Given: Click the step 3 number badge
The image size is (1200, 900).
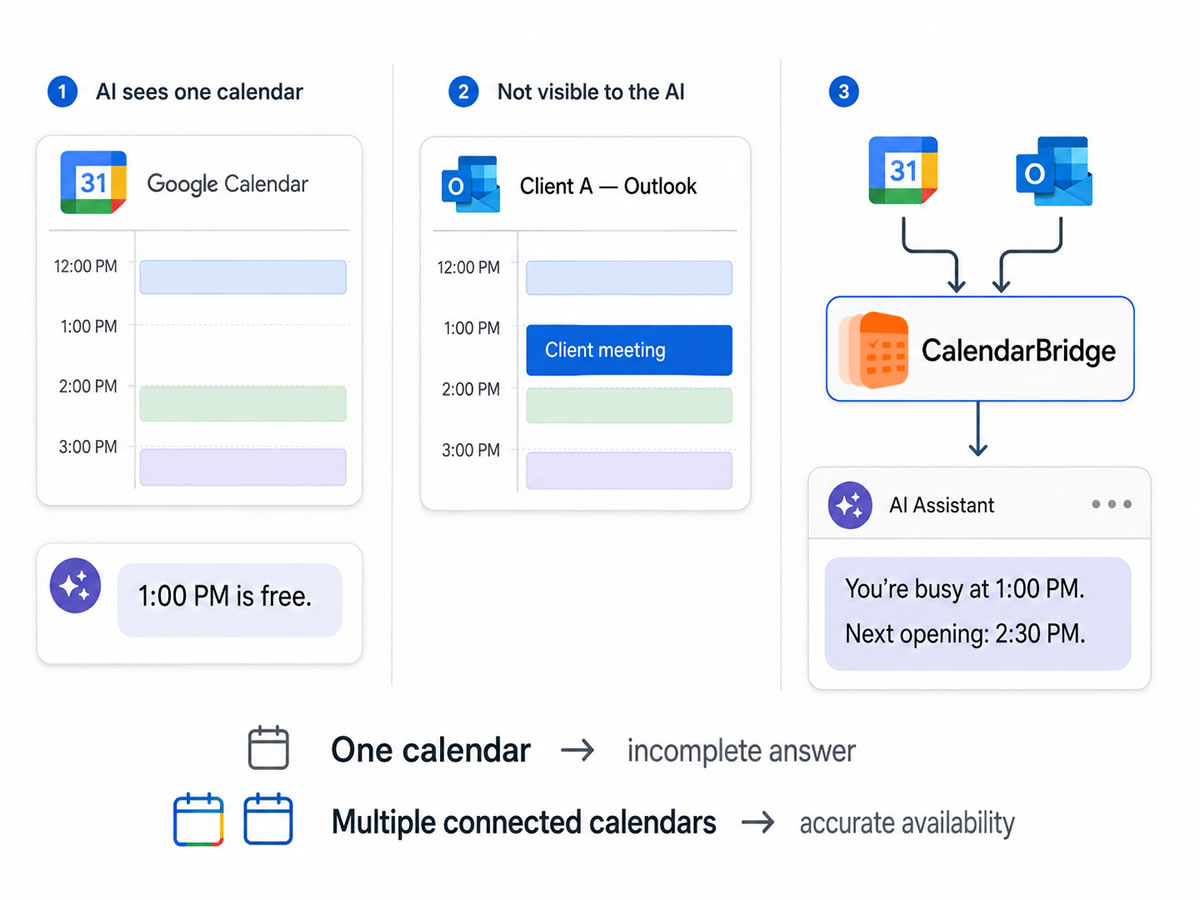Looking at the screenshot, I should coord(844,93).
